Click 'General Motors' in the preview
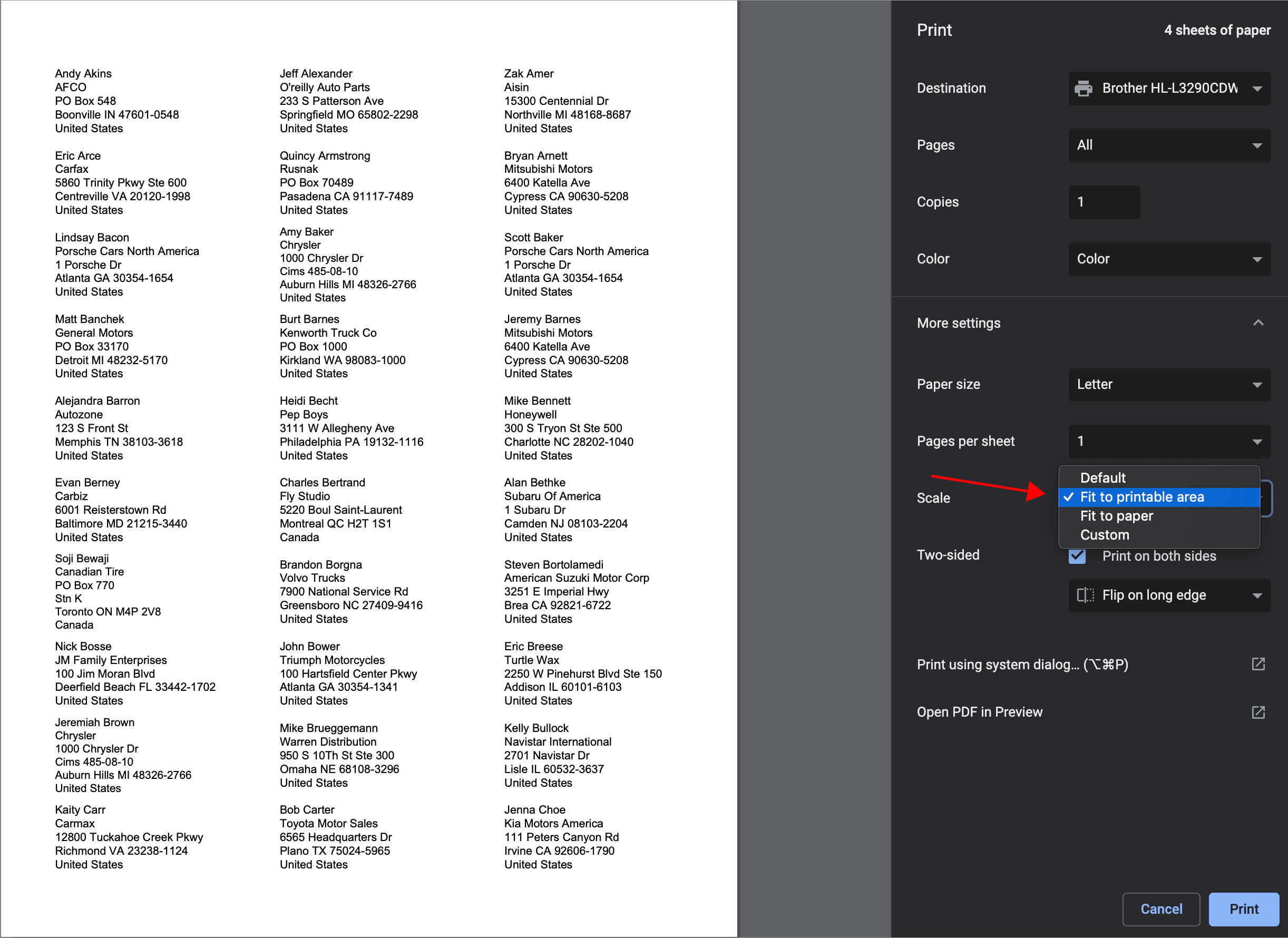This screenshot has height=938, width=1288. pos(94,333)
